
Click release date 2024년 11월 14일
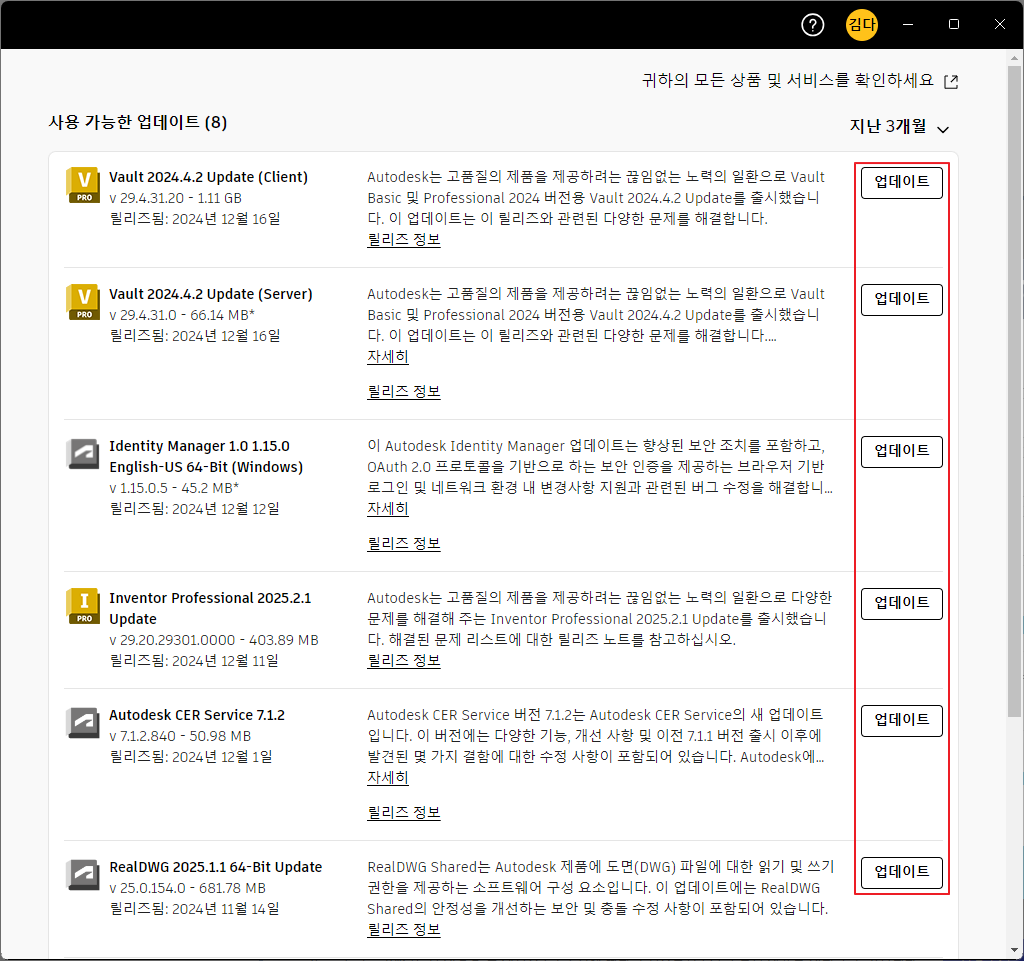(x=226, y=909)
